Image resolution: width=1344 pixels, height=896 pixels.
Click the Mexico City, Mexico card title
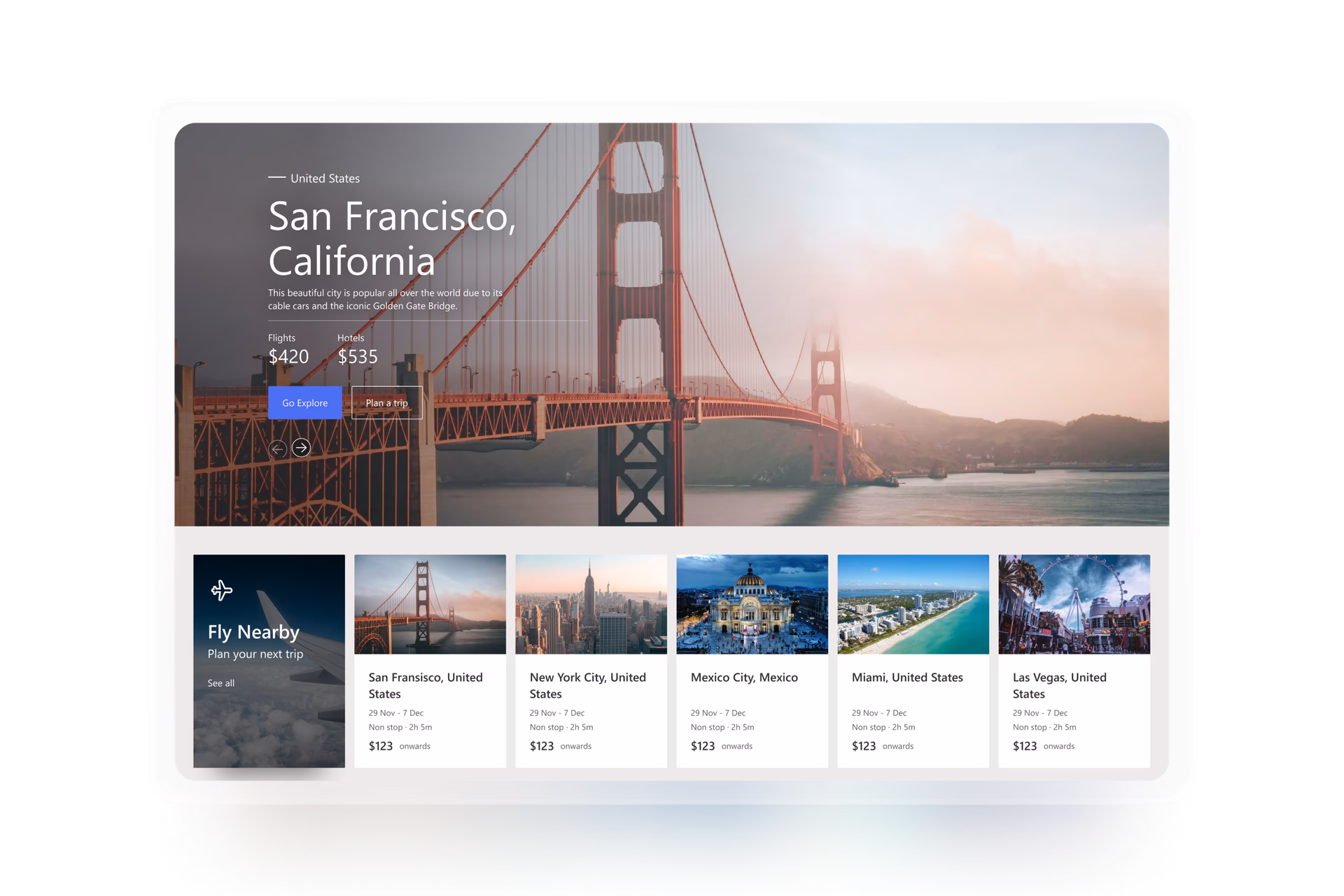[744, 678]
